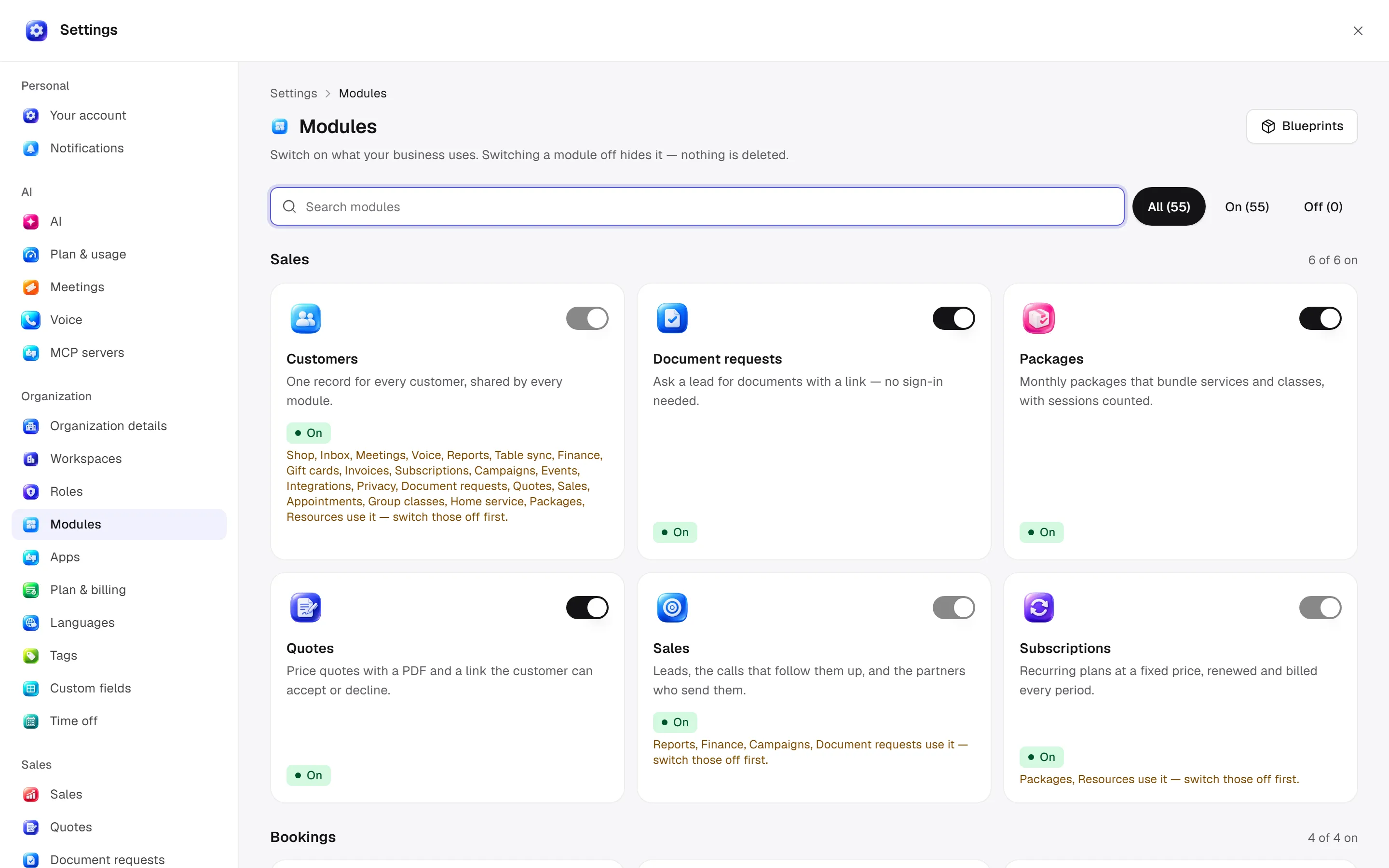This screenshot has width=1389, height=868.
Task: Click the On status badge in Quotes card
Action: click(308, 775)
